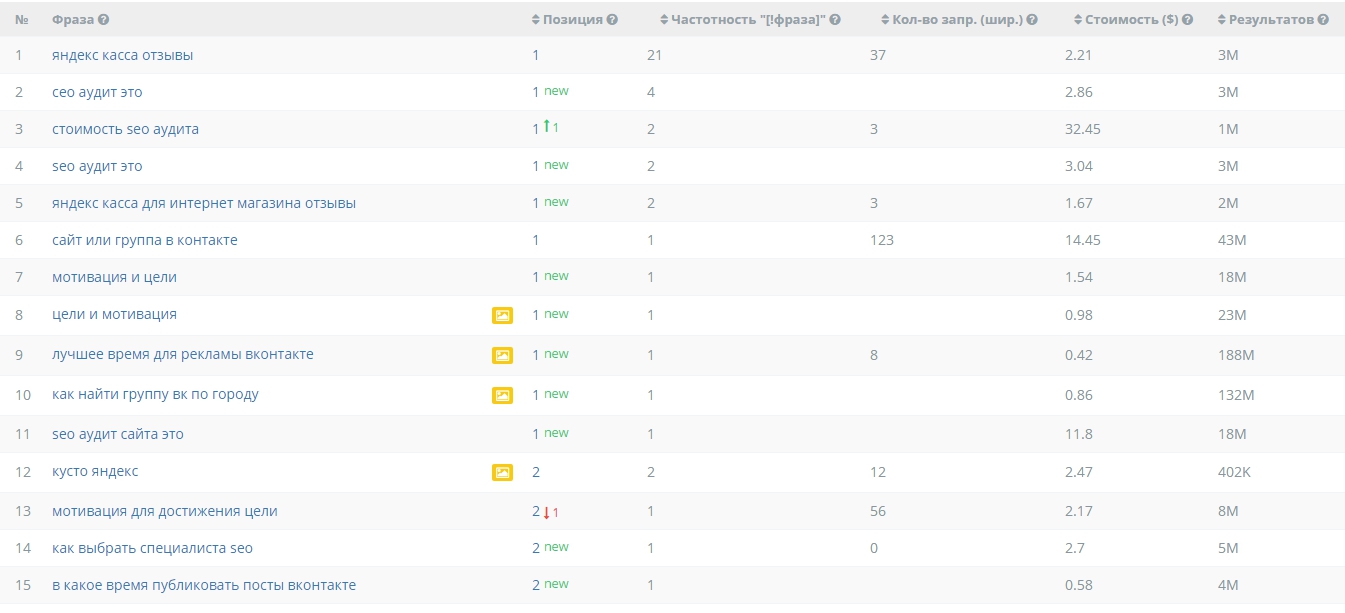Click the image icon beside "лучшее время для рекламы вконтакте"

(502, 355)
